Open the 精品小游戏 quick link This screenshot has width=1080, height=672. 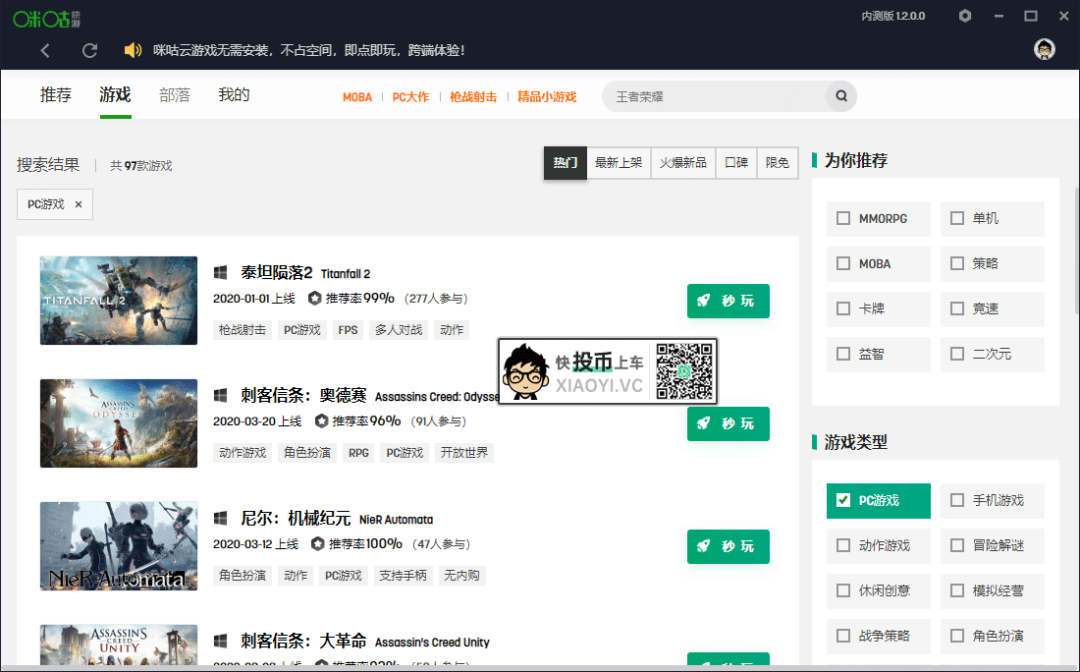tap(547, 97)
